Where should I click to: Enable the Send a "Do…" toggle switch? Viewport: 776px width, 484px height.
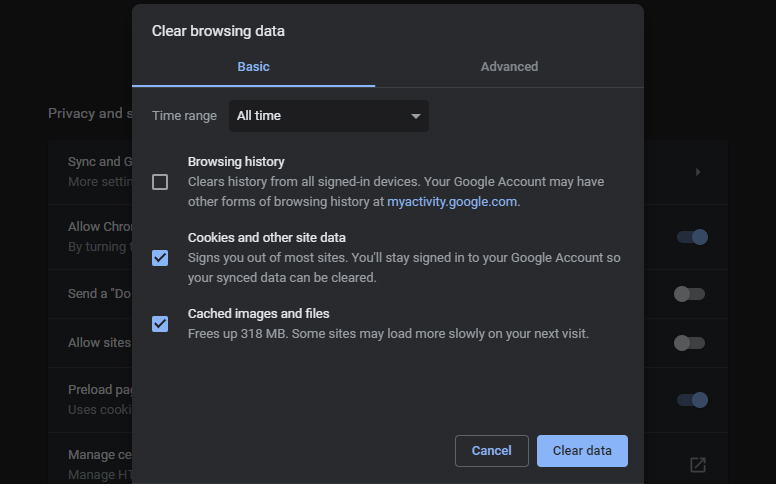tap(689, 294)
